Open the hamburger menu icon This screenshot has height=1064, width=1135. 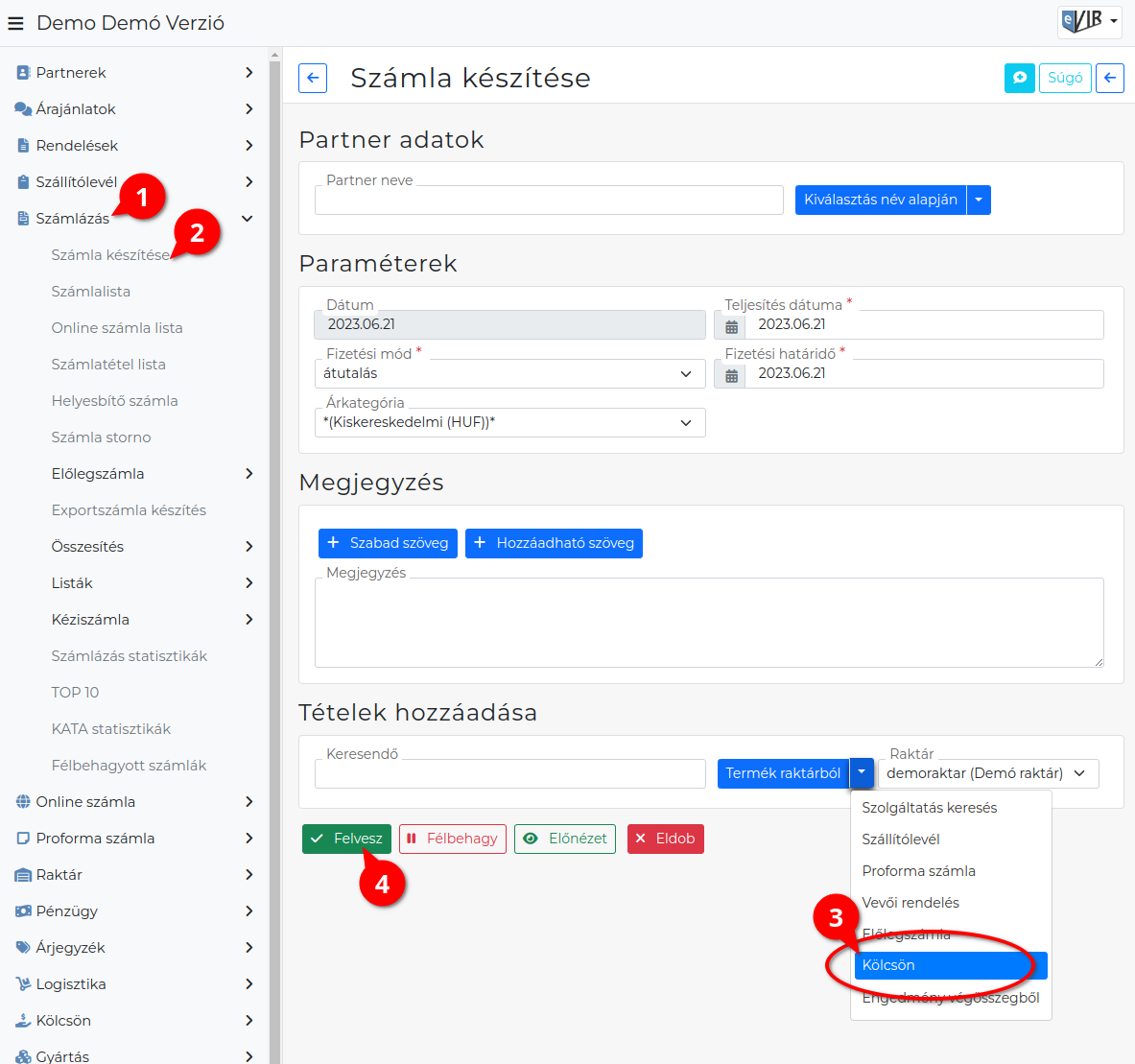[16, 23]
